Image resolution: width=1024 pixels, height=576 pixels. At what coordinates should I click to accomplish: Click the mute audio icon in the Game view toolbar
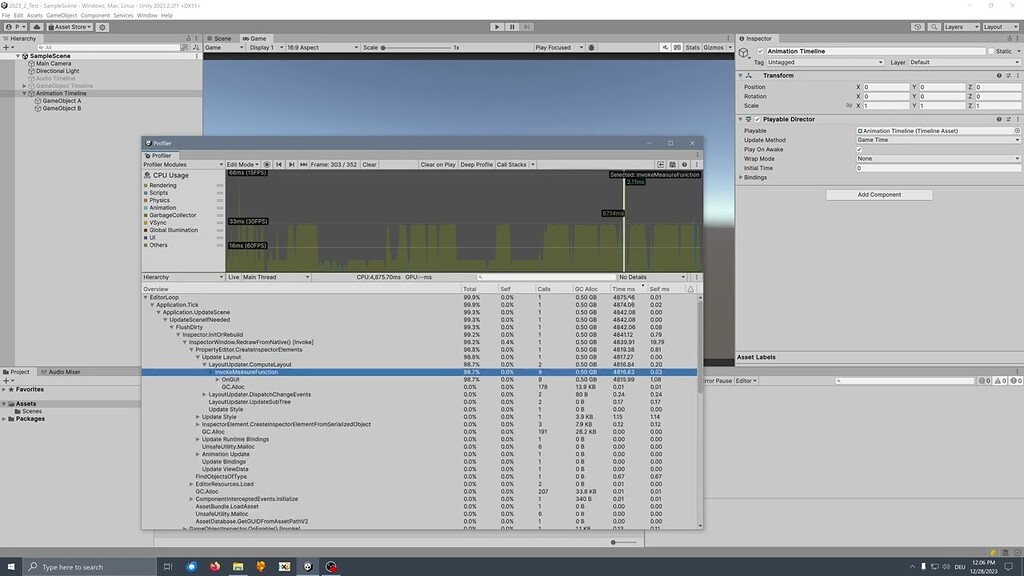(x=664, y=46)
